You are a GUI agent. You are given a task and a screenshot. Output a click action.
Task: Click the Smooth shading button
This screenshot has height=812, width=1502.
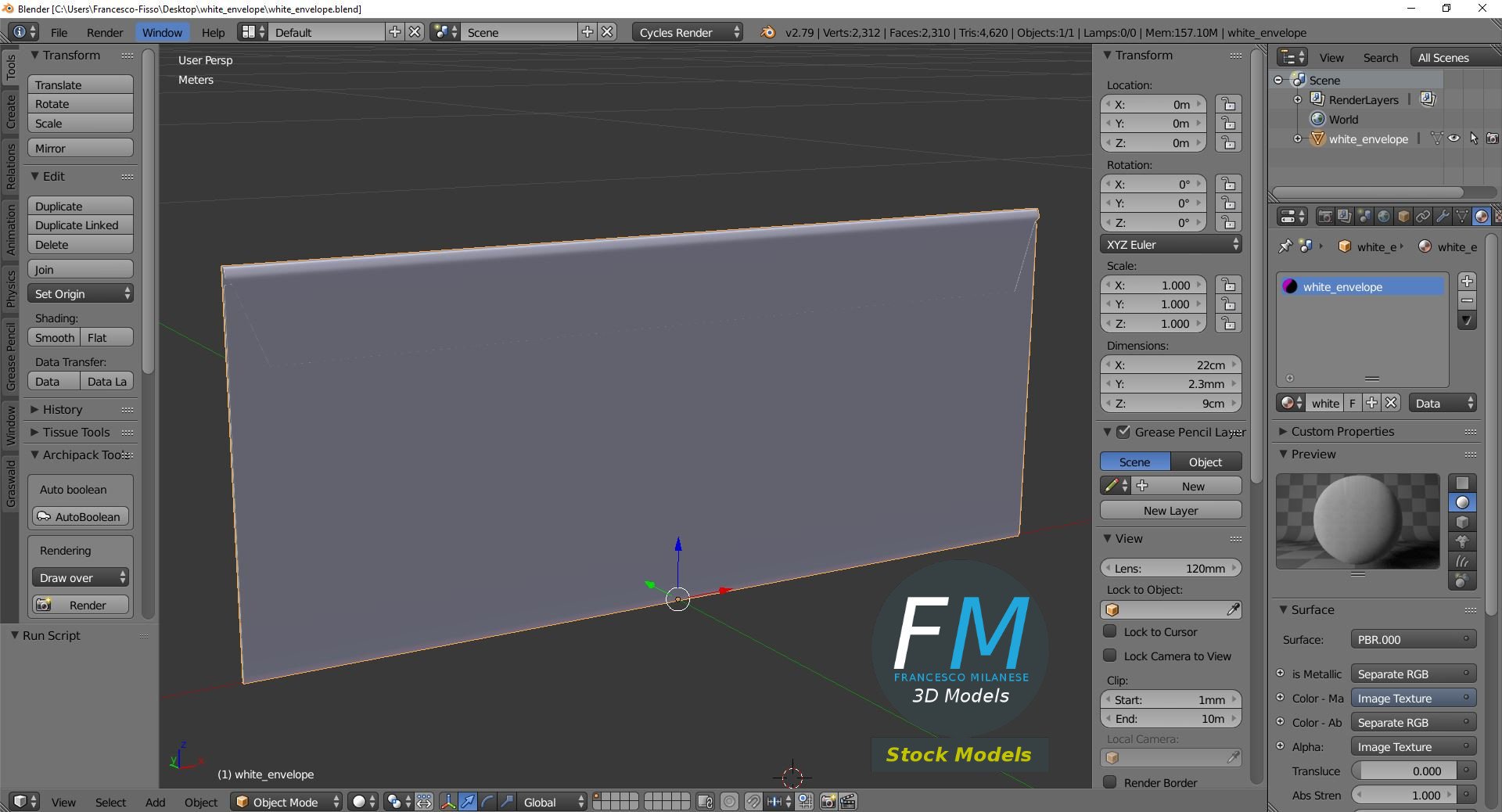(x=54, y=337)
